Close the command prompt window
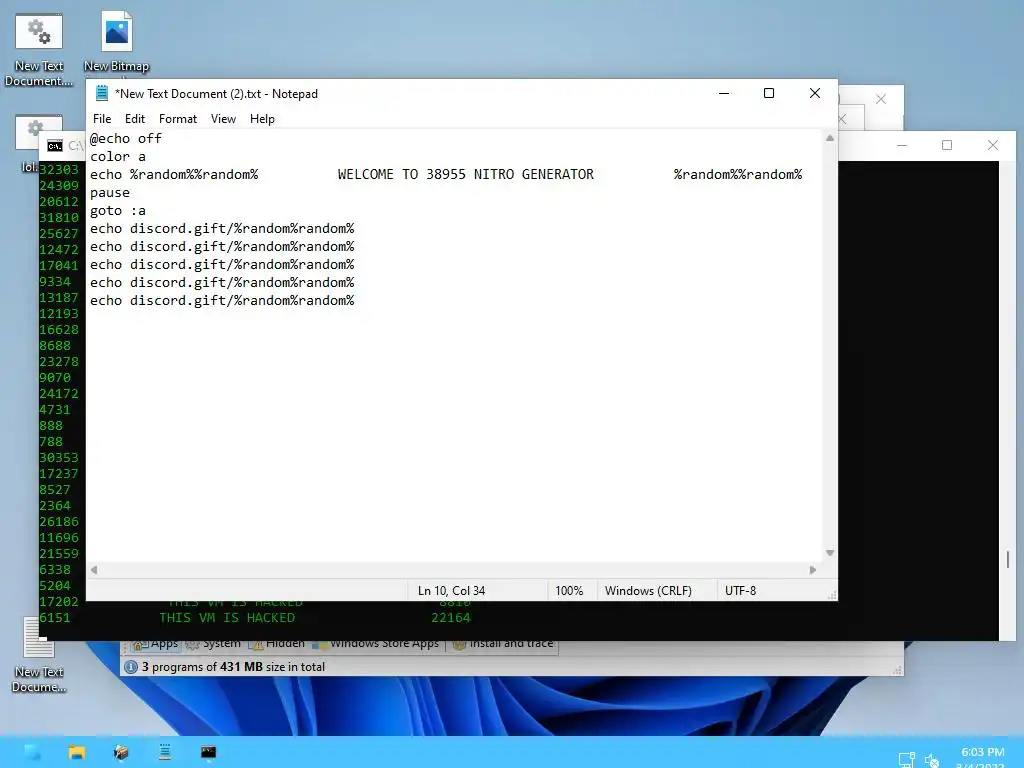This screenshot has height=768, width=1024. tap(993, 145)
